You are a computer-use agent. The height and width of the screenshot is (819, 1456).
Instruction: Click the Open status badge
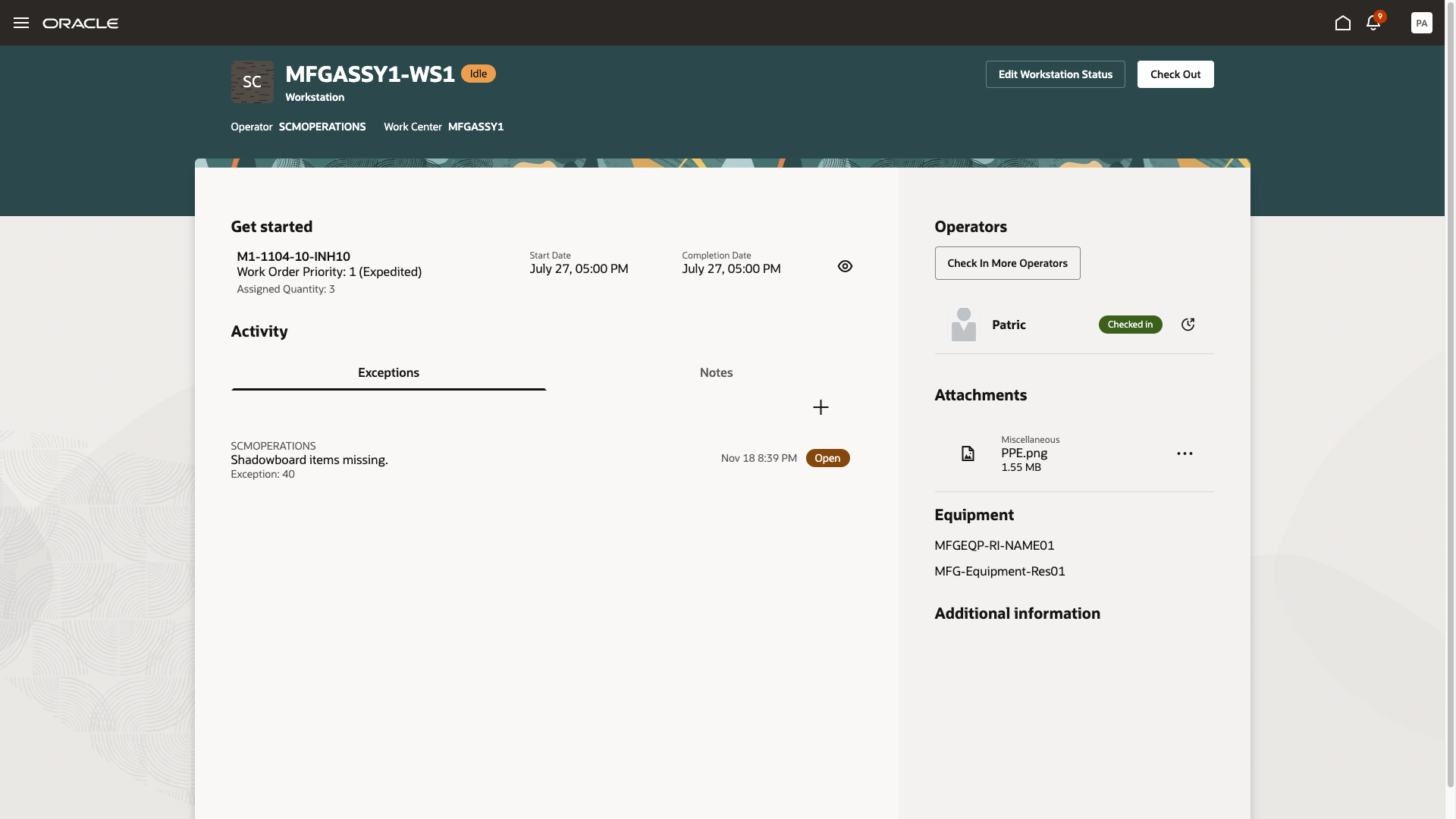827,458
